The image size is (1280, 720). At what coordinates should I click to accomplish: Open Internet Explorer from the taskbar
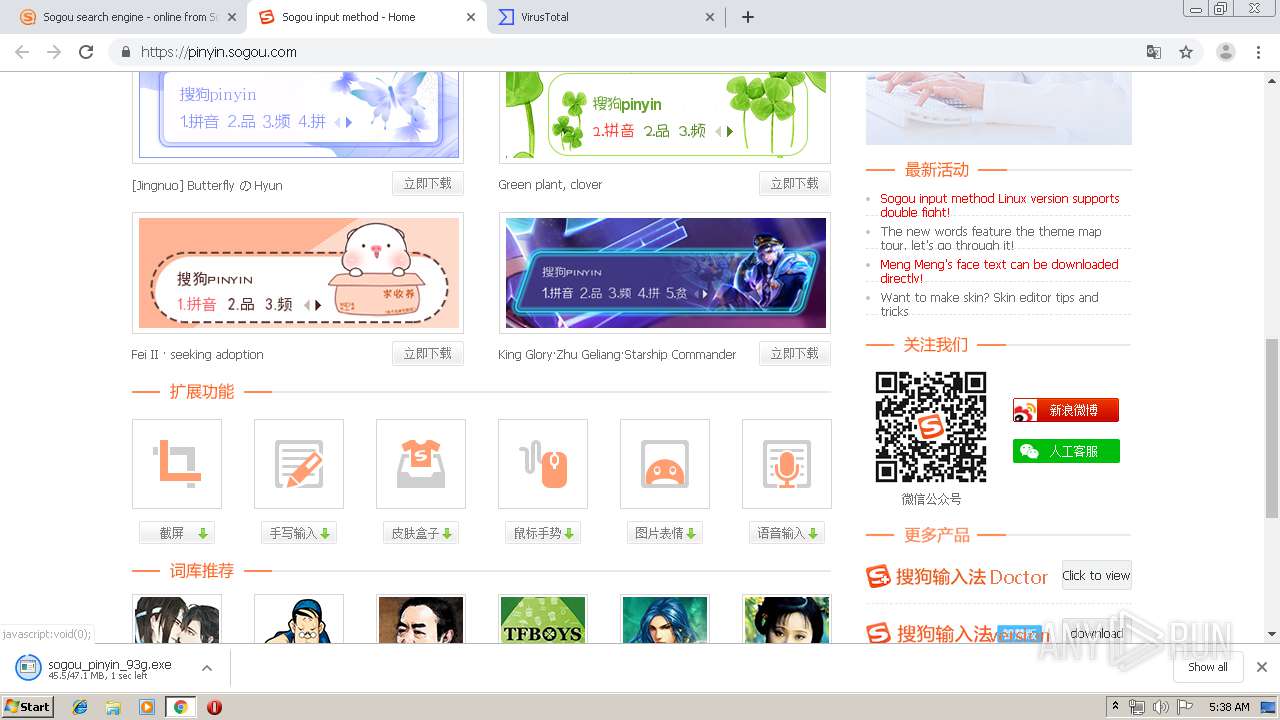pos(80,707)
